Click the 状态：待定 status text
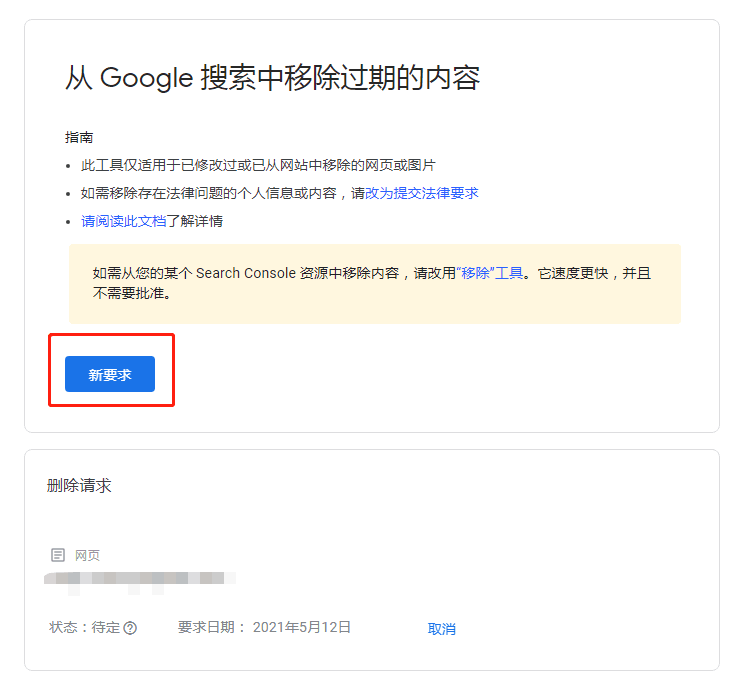The height and width of the screenshot is (678, 750). [85, 627]
